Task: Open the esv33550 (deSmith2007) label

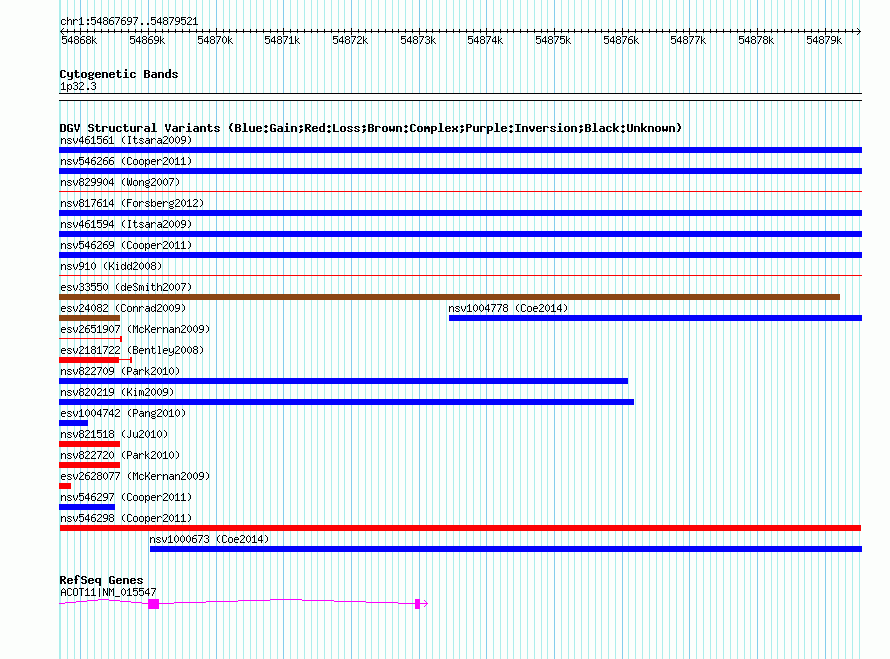Action: pos(126,287)
